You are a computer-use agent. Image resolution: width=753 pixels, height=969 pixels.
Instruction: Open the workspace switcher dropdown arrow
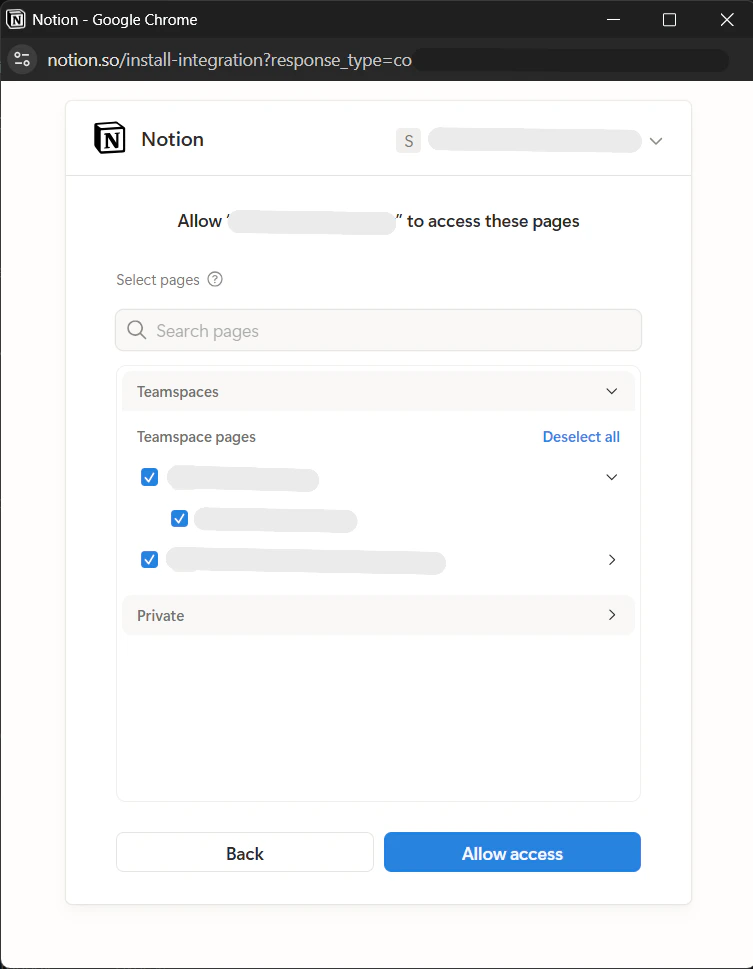click(656, 141)
